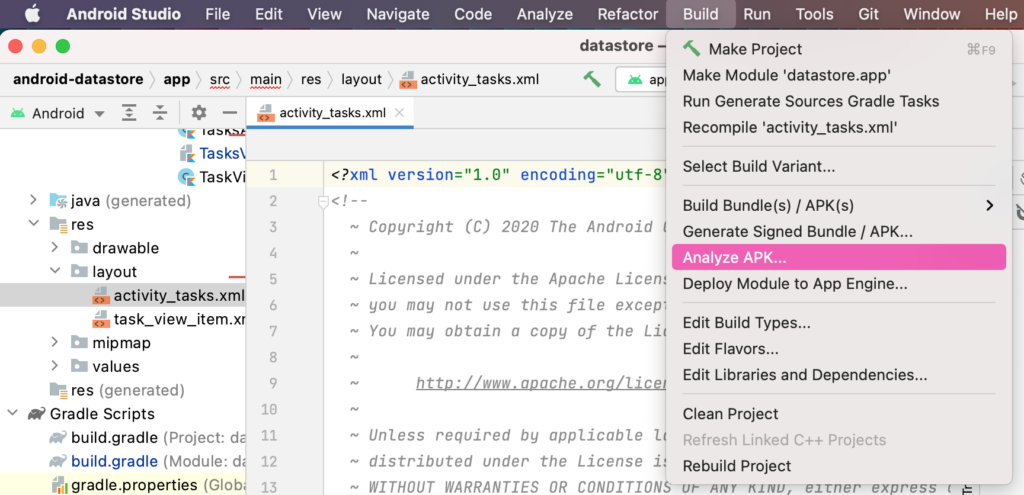Open the Help menu
Screen dimensions: 1024x495
pos(1000,14)
